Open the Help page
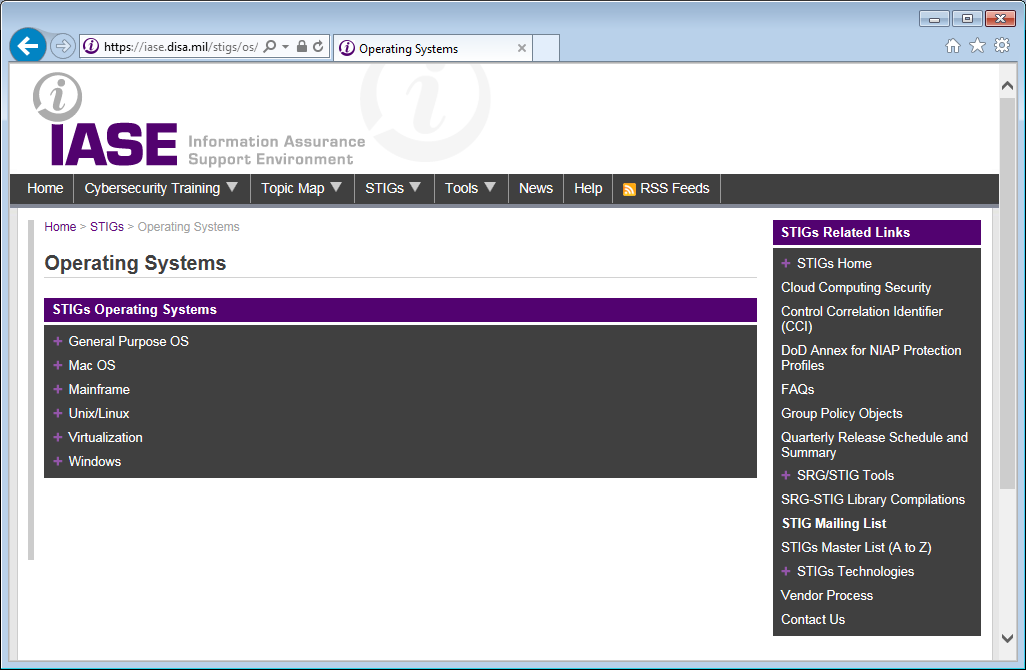The width and height of the screenshot is (1026, 670). 588,188
